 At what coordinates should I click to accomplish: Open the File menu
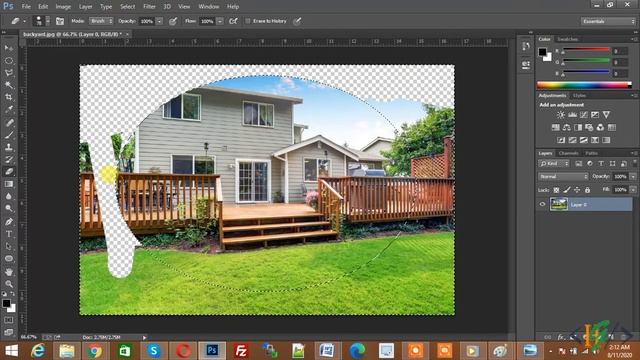pos(26,7)
